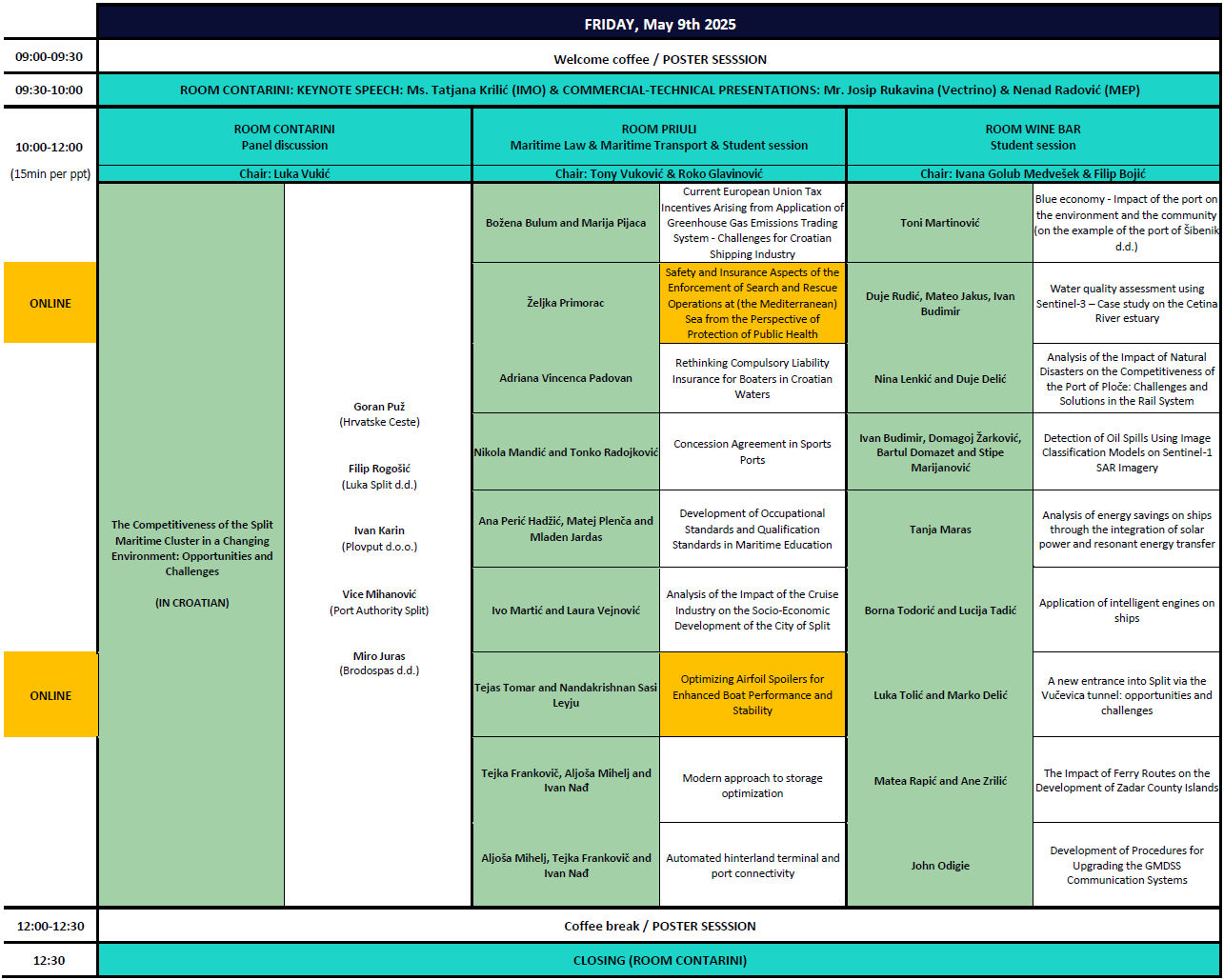Click the Ferry Routes Zadar County title

1127,780
